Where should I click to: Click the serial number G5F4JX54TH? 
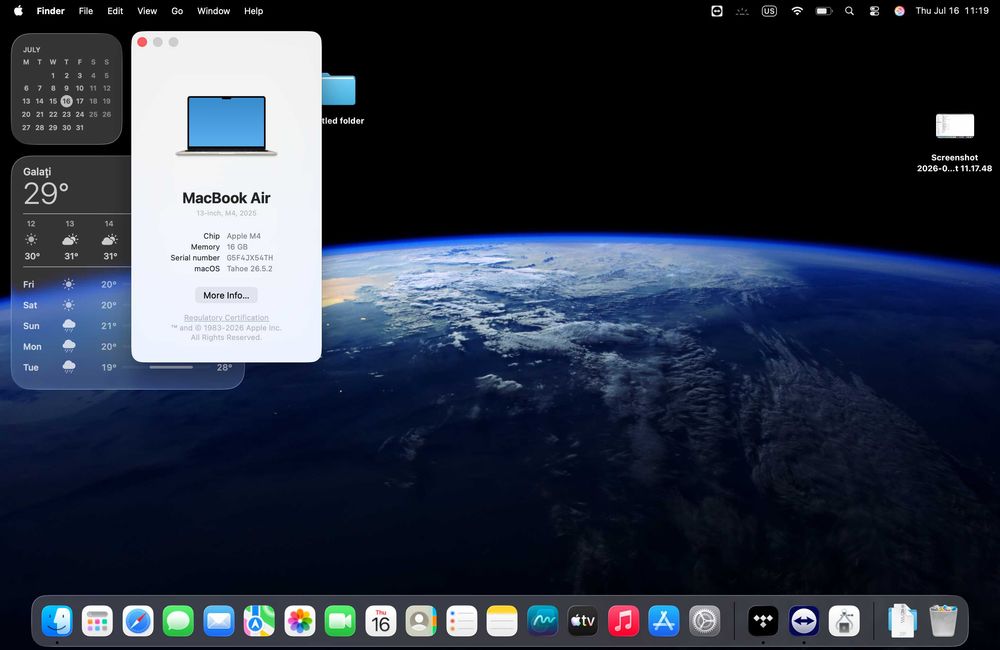[x=250, y=258]
